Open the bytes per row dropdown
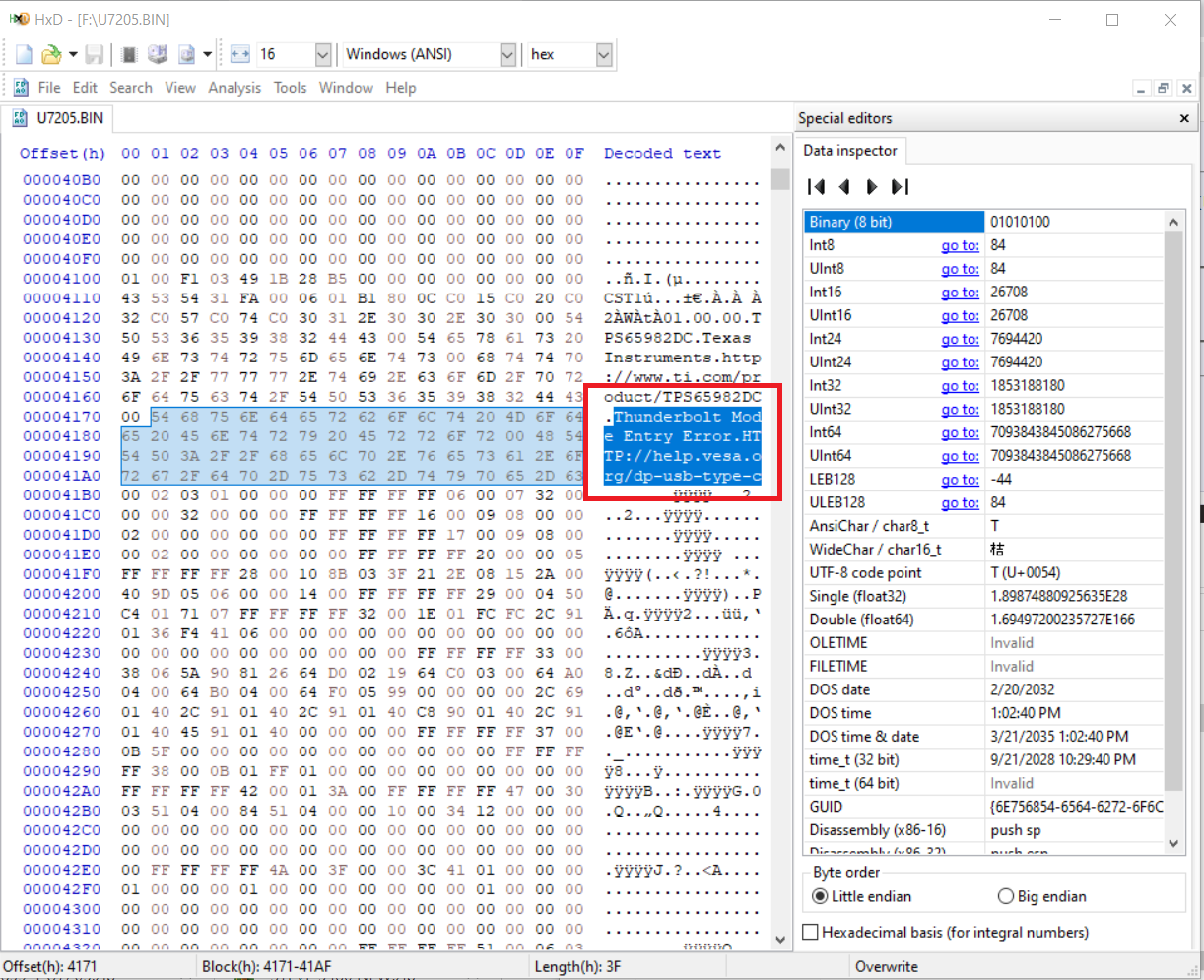 pos(322,55)
